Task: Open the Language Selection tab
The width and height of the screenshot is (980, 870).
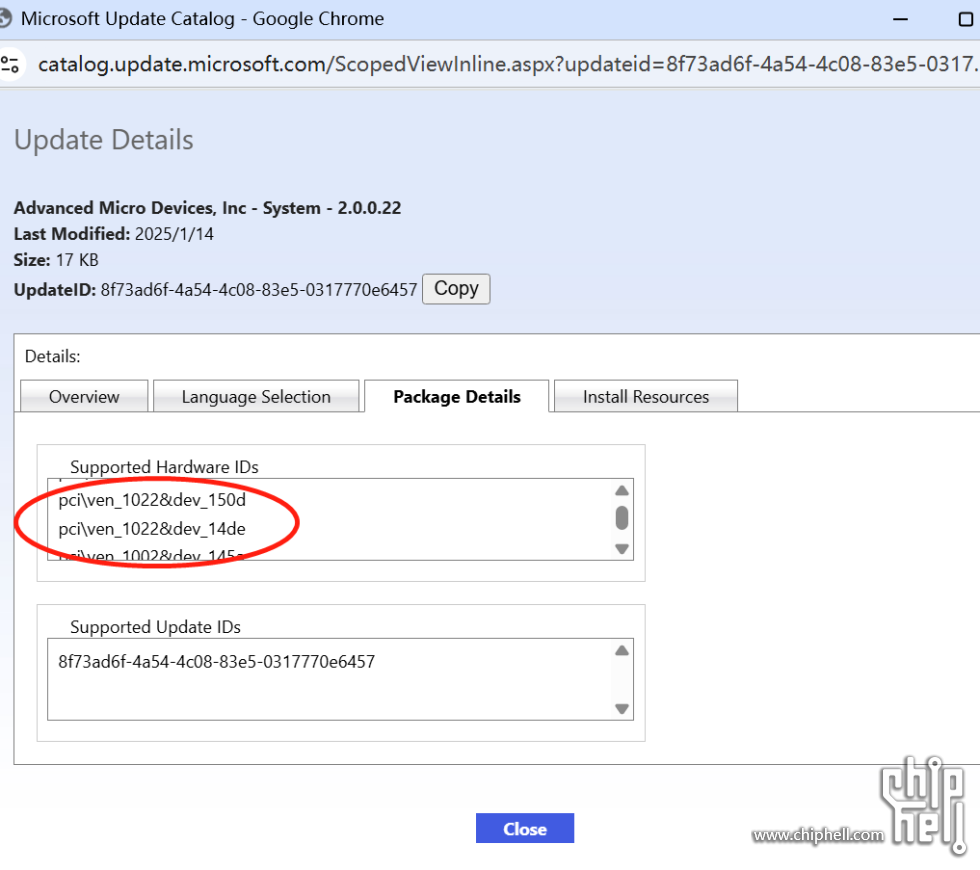Action: click(256, 396)
